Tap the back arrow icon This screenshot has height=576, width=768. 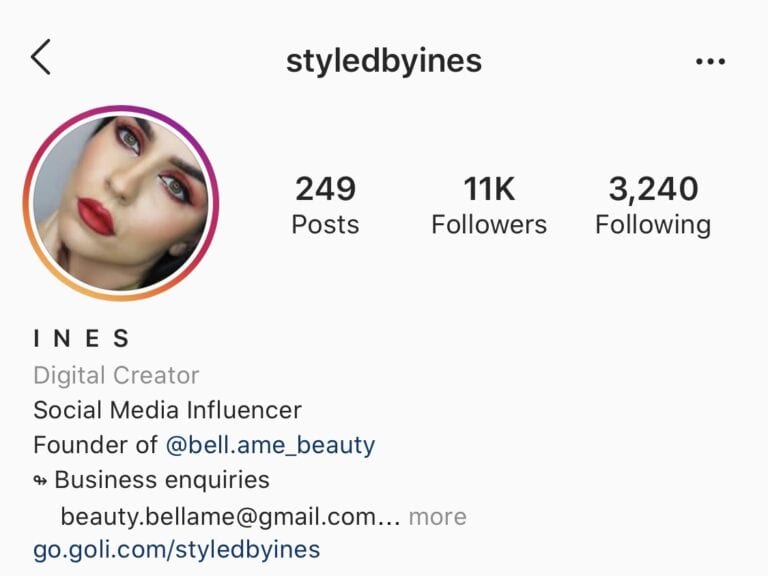(41, 57)
